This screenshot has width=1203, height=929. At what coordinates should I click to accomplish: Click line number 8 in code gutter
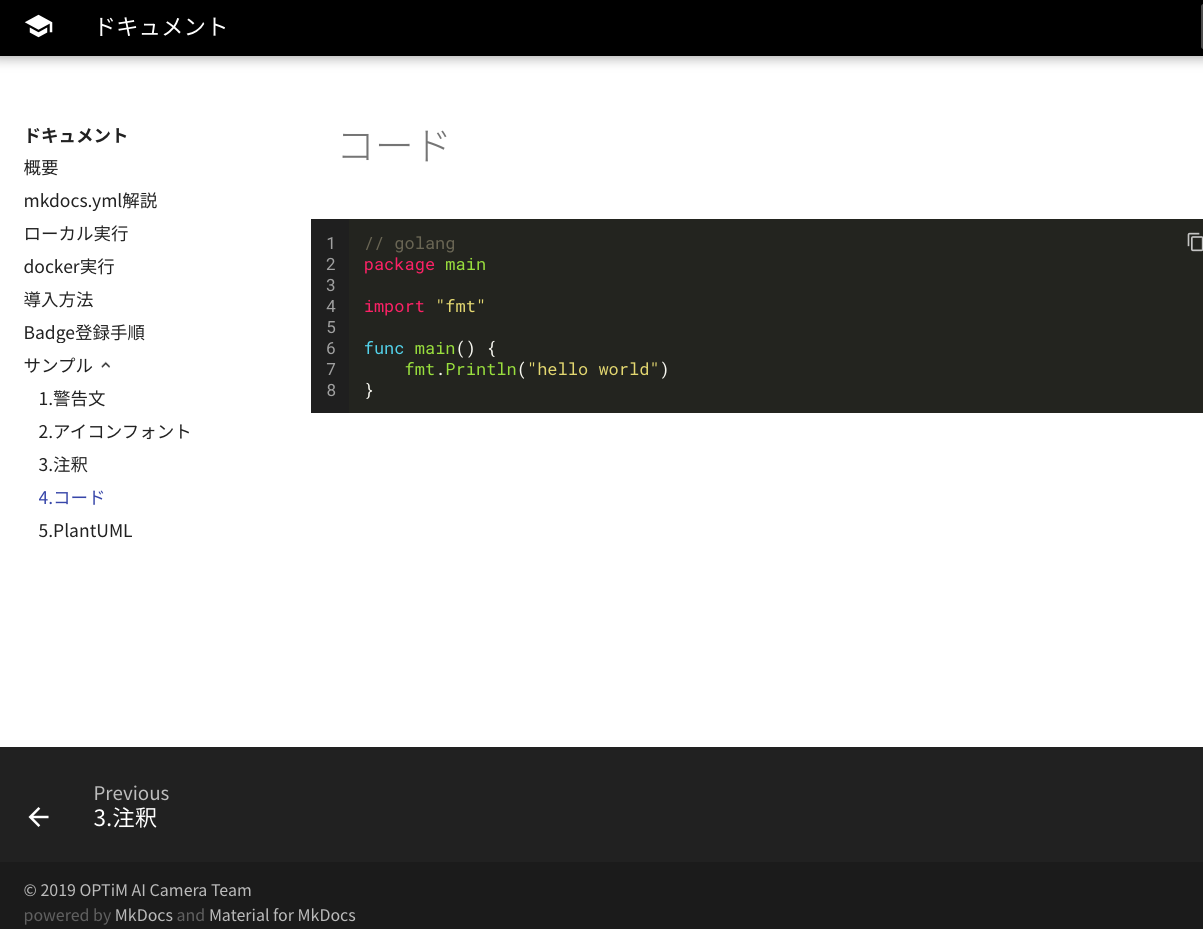click(x=331, y=390)
